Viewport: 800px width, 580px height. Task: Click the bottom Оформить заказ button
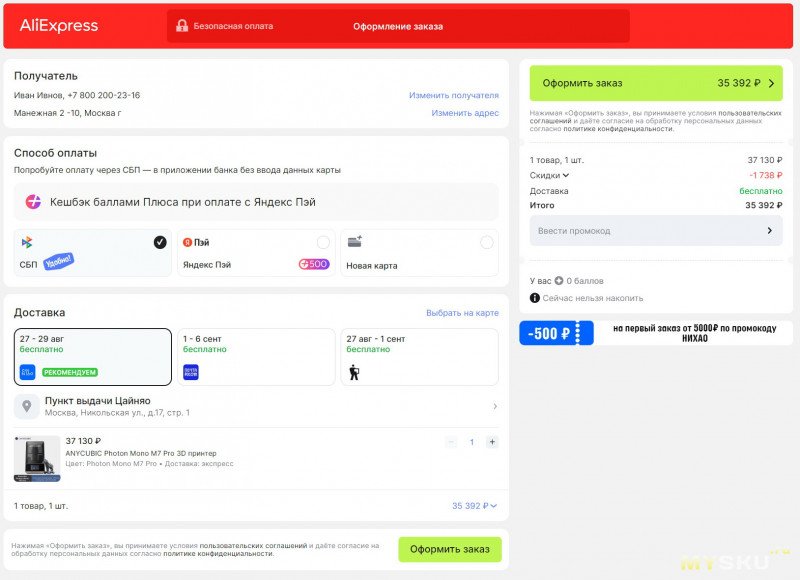coord(450,549)
